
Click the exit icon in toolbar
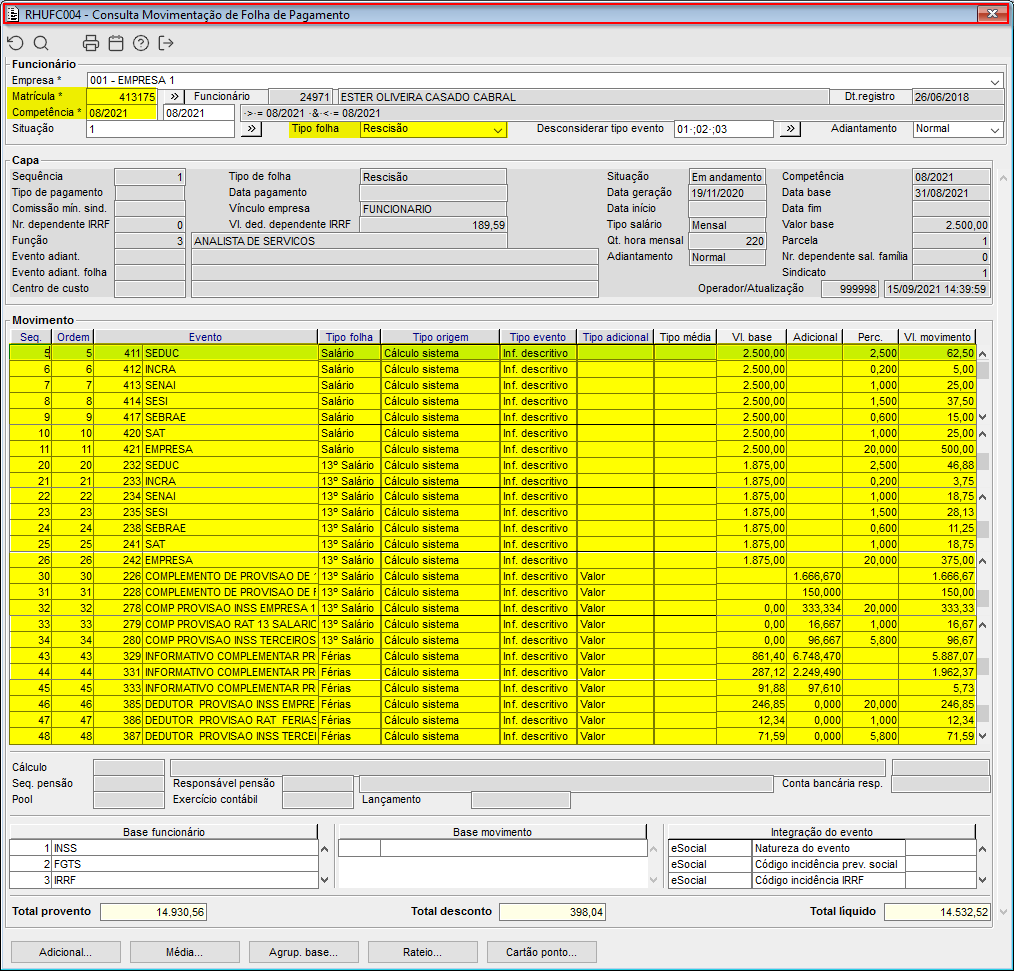pos(166,43)
